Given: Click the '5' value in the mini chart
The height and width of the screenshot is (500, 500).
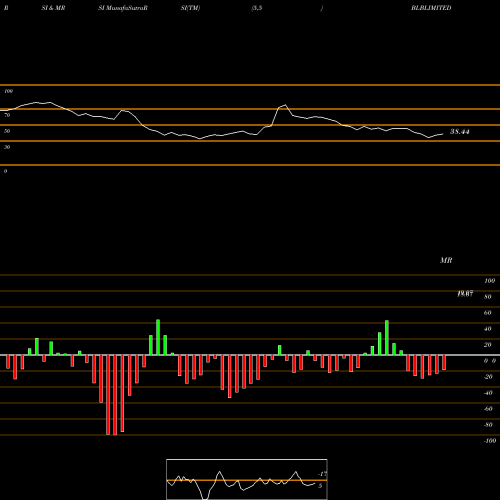Looking at the screenshot, I should click(320, 486).
